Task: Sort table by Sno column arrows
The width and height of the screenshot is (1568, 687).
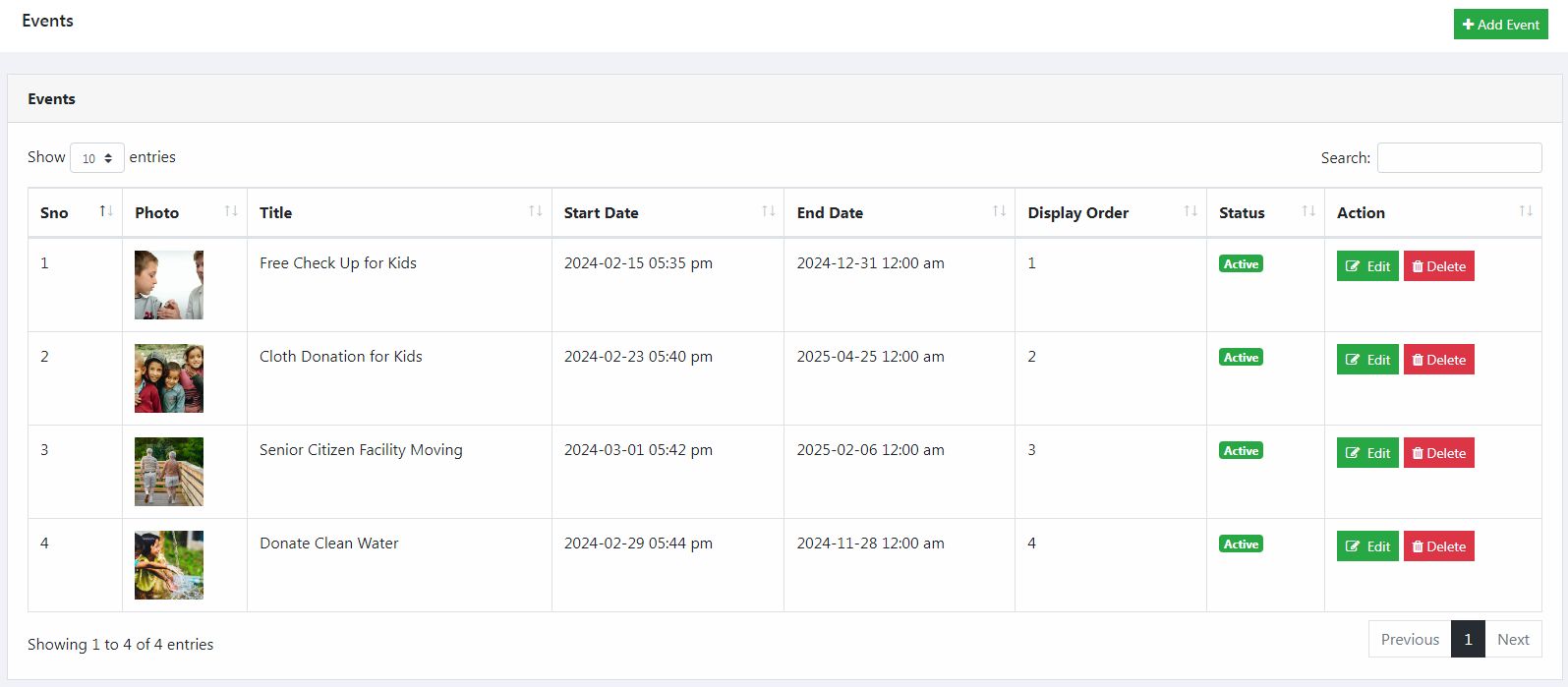Action: 106,211
